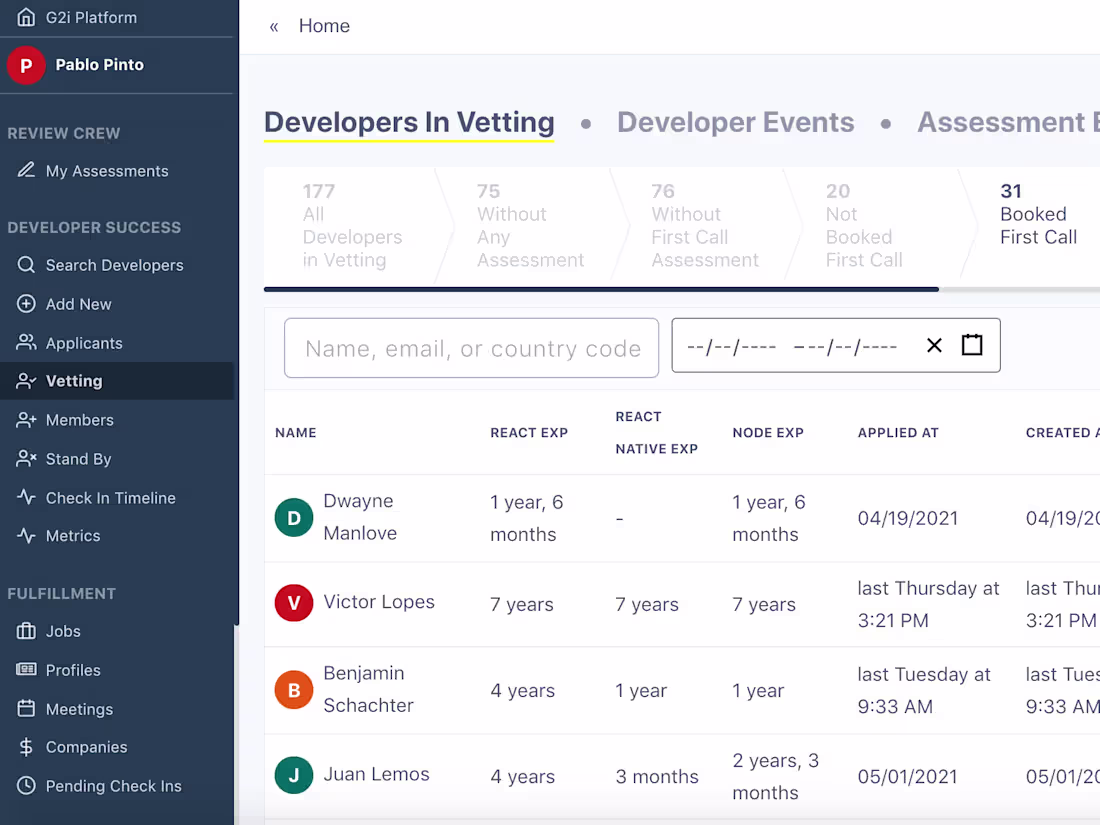Focus the name, email, country search field
Viewport: 1100px width, 825px height.
[x=471, y=348]
